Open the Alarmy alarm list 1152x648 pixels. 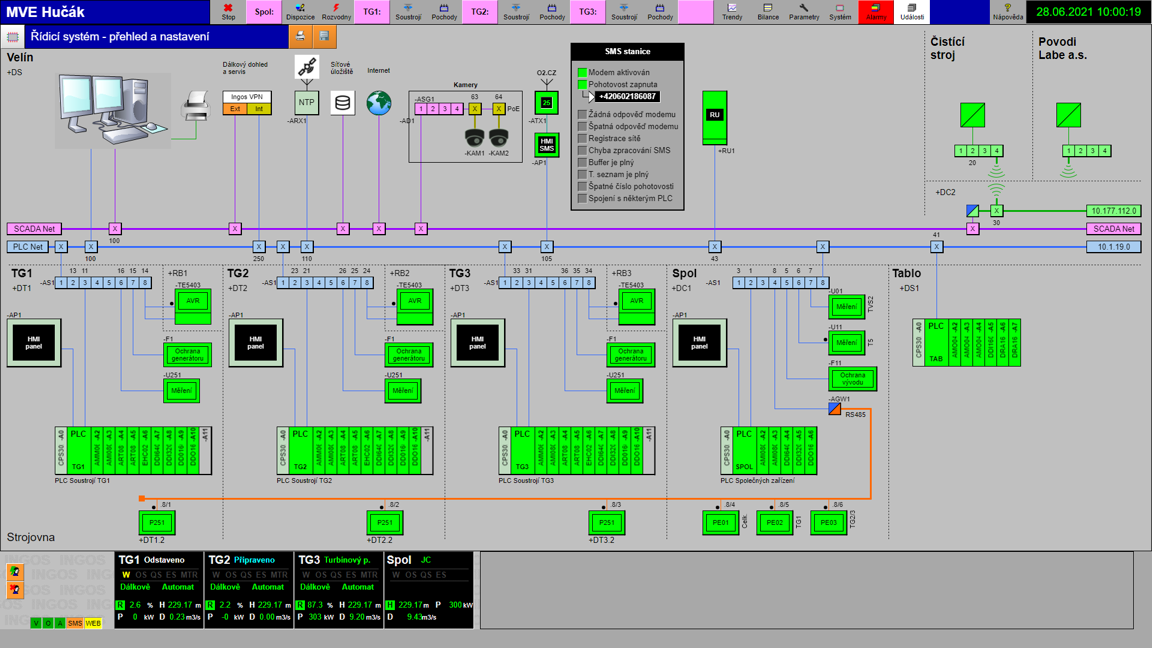[875, 12]
